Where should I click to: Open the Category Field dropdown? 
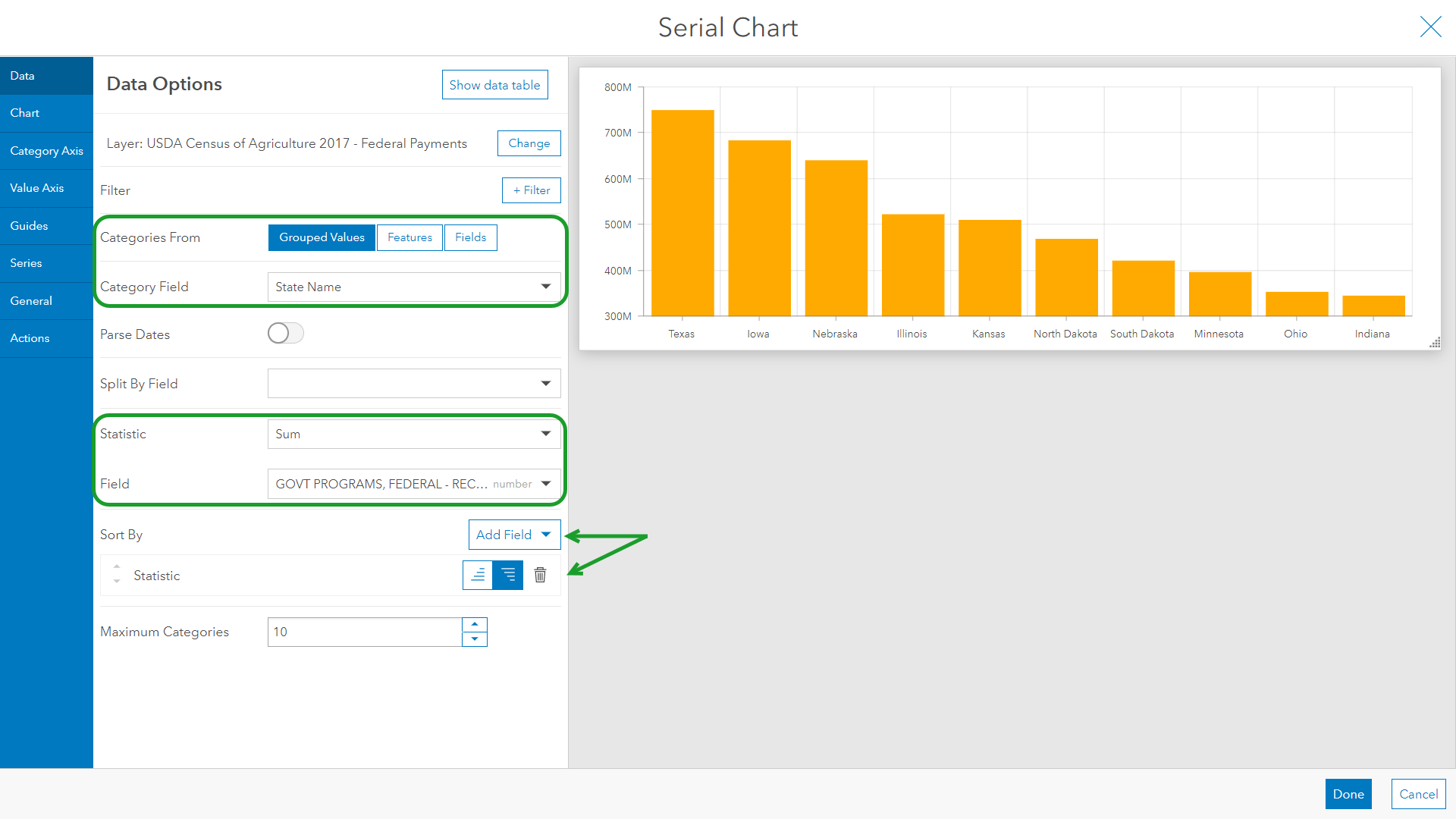pos(414,287)
